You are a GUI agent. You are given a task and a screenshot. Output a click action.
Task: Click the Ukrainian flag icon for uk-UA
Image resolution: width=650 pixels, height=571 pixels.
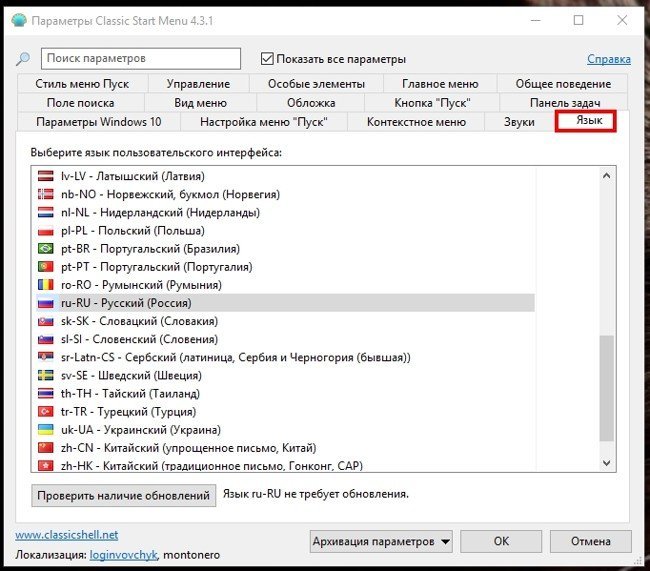coord(46,430)
